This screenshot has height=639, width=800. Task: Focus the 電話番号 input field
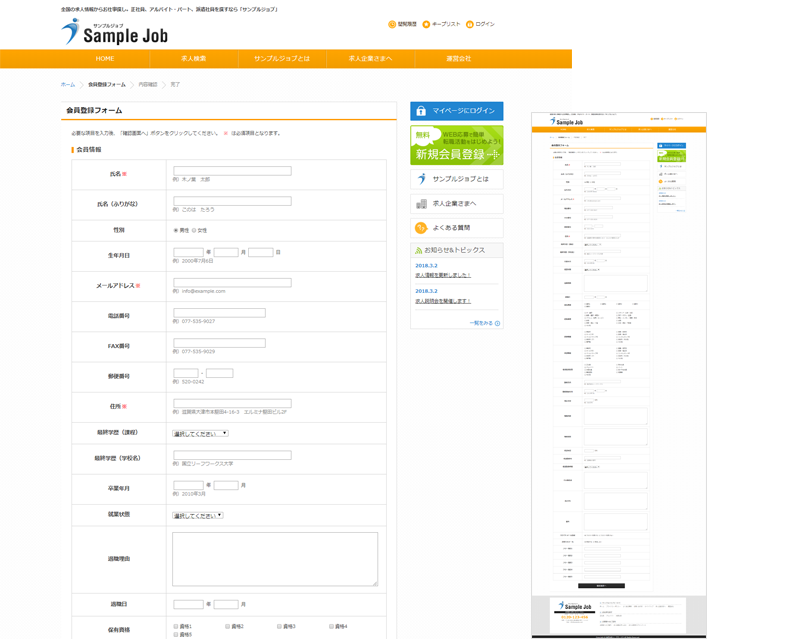point(219,313)
